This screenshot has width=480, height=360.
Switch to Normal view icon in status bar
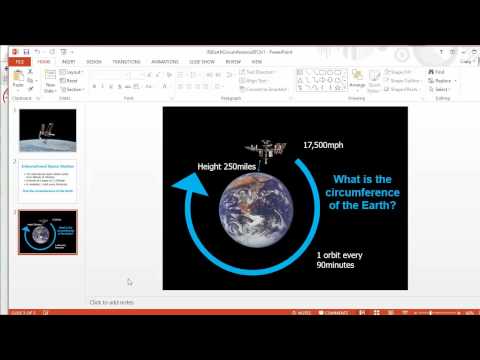362,313
